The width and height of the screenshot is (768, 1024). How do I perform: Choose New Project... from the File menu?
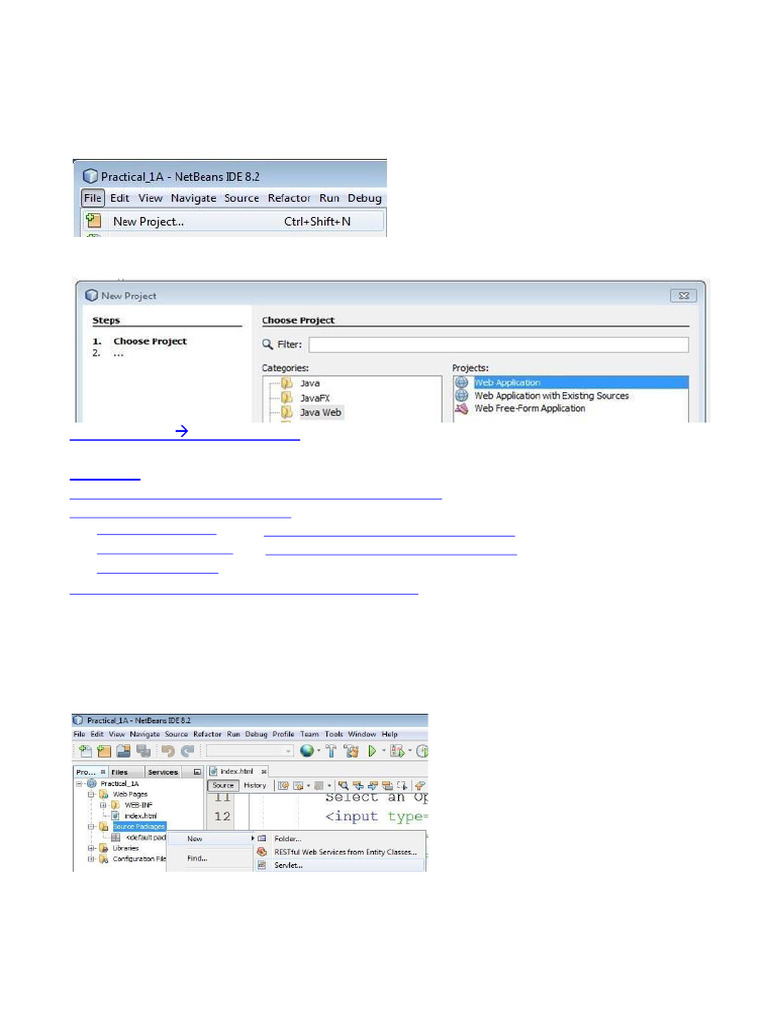pos(232,221)
